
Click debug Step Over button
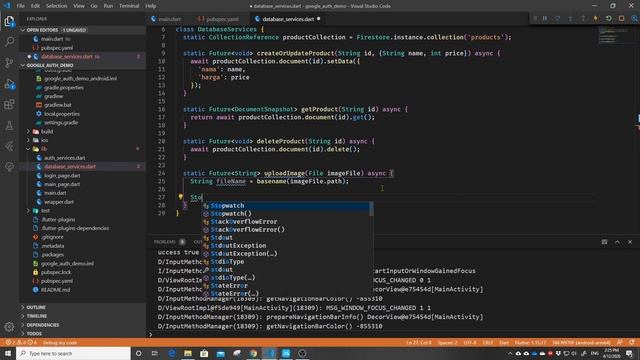click(x=558, y=19)
